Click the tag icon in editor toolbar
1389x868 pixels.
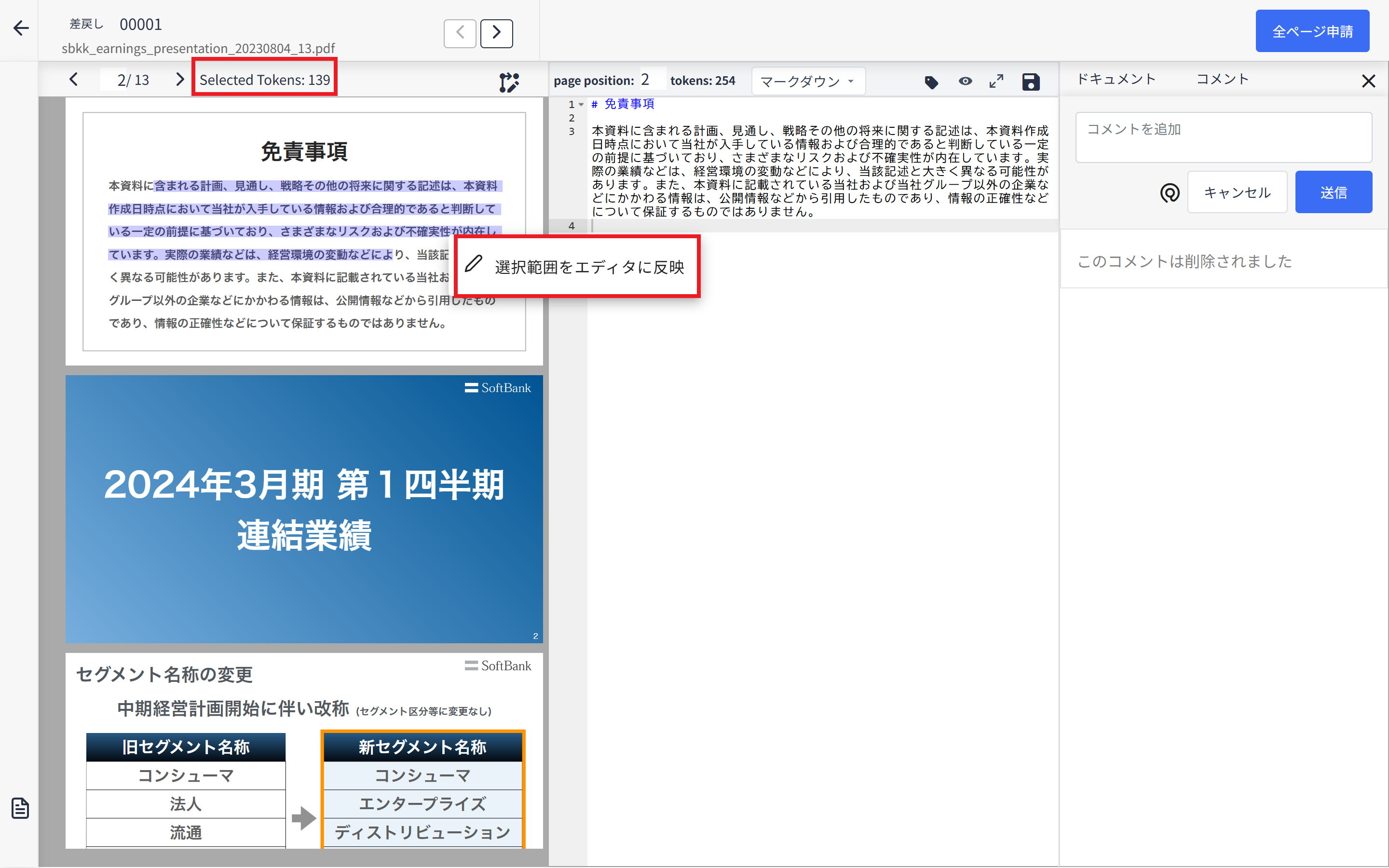pos(931,82)
